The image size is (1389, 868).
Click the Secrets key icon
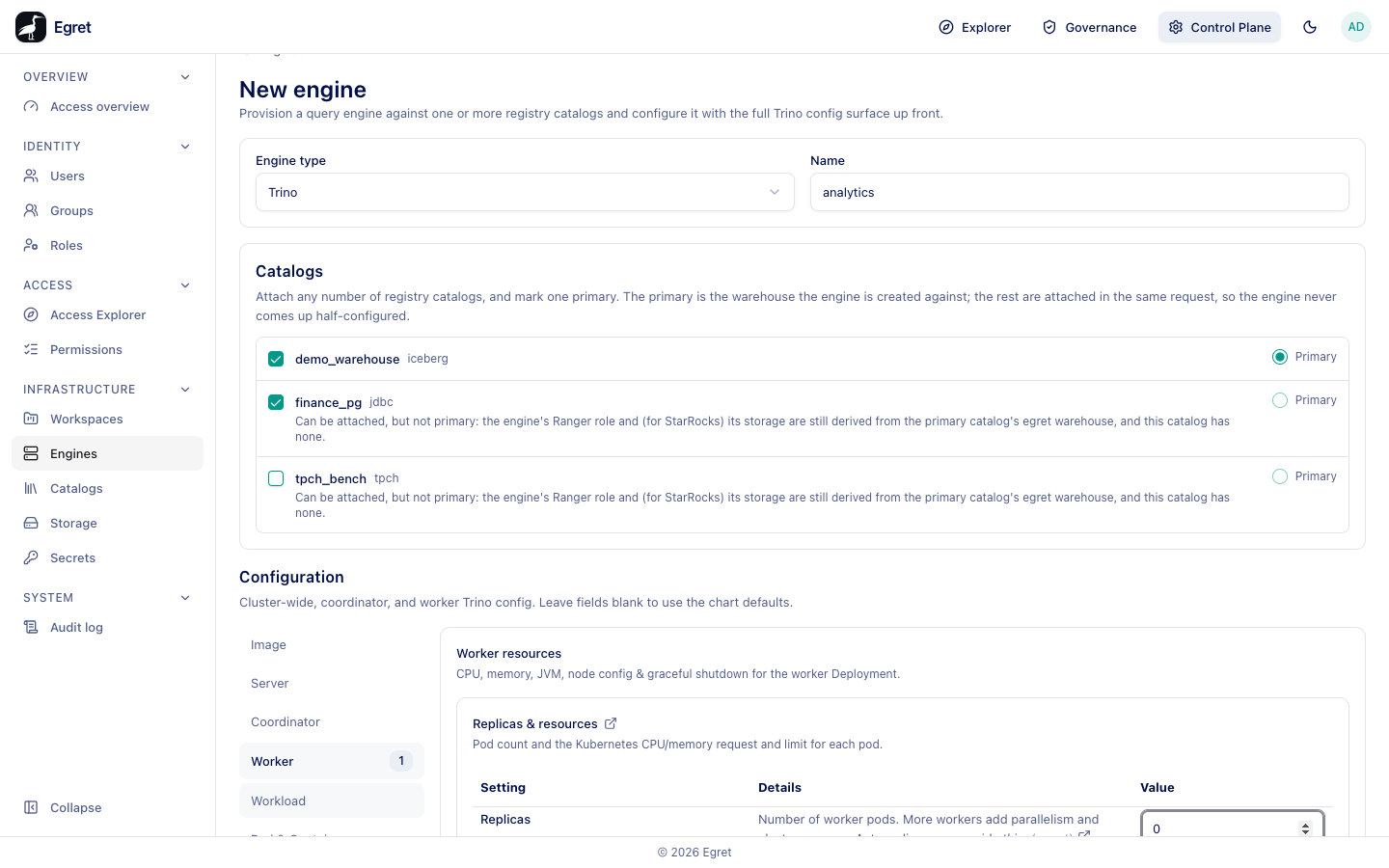[31, 557]
